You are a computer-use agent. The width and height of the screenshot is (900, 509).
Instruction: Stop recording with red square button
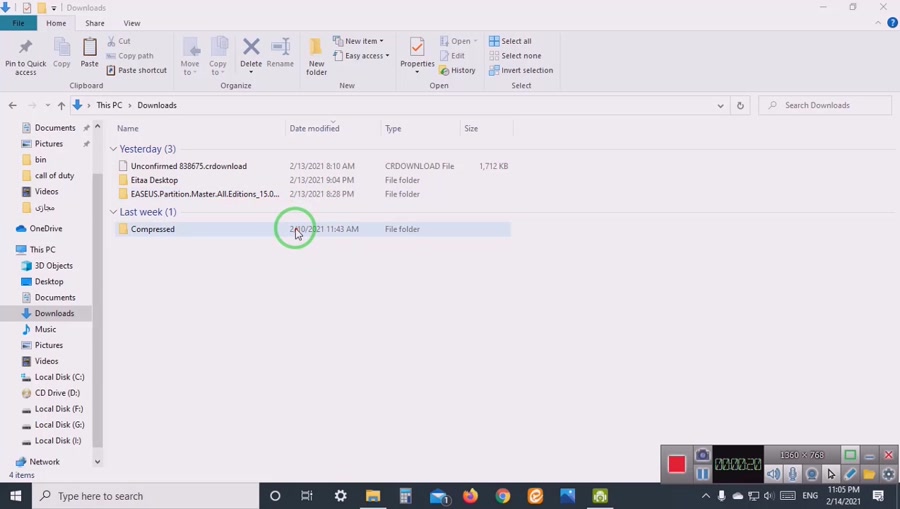point(677,464)
